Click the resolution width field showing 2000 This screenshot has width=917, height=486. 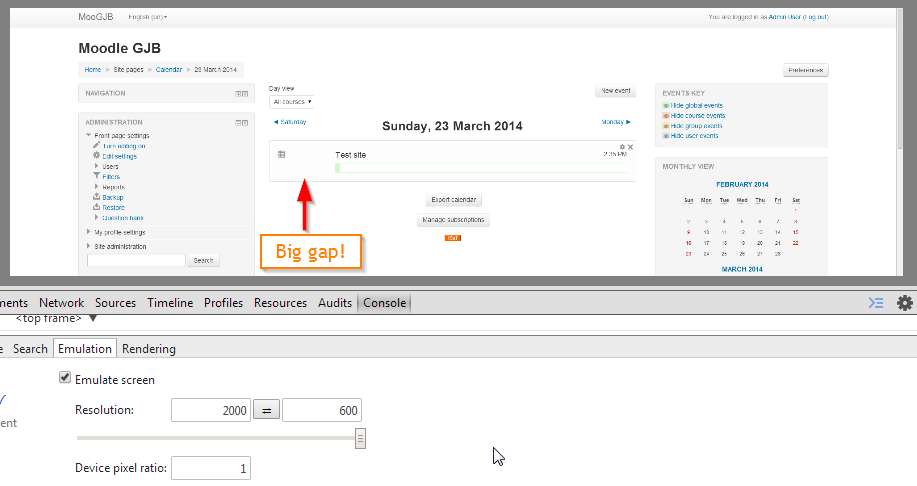pyautogui.click(x=211, y=410)
